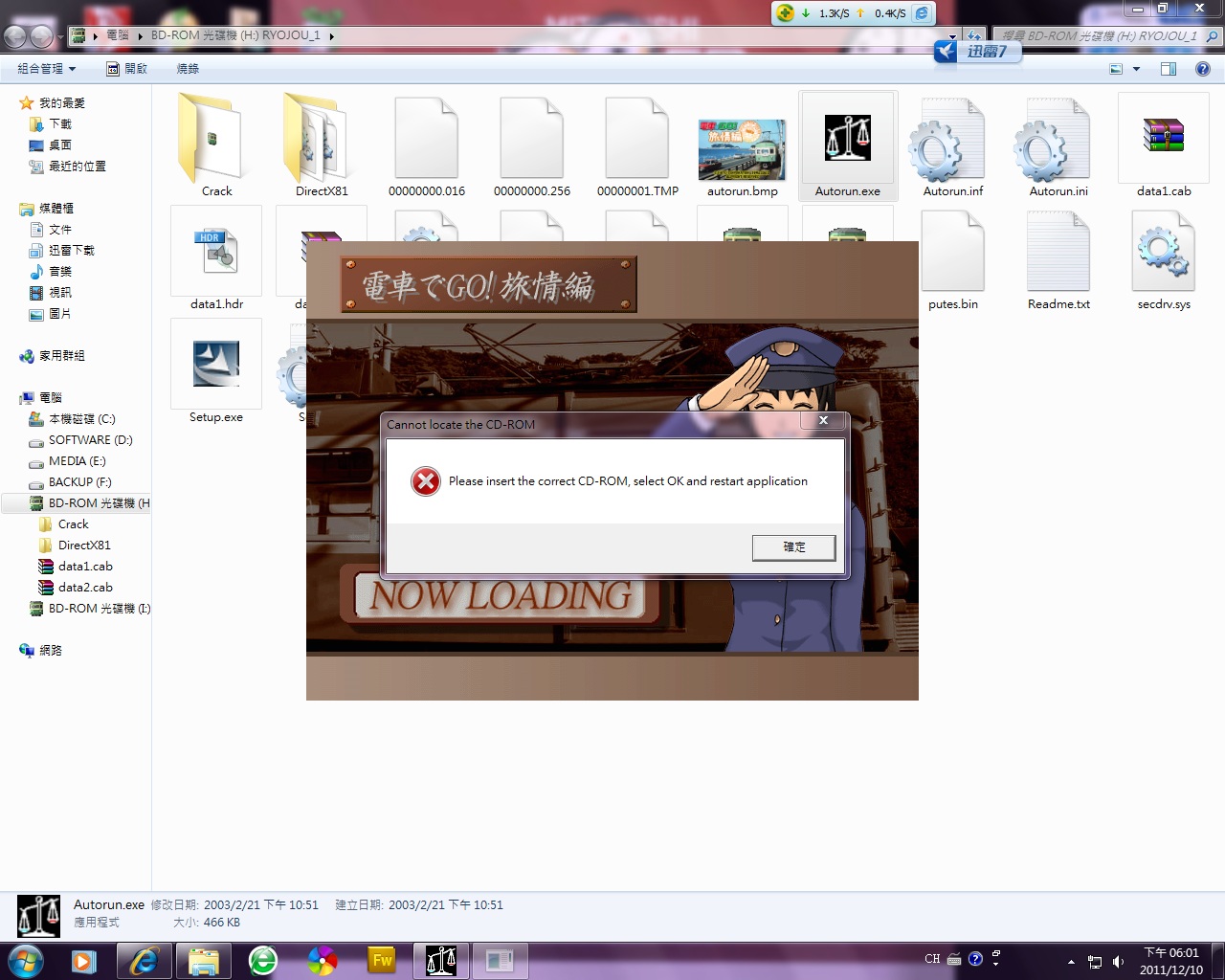Open 圖片 library in the navigation pane
1225x980 pixels.
[x=51, y=314]
